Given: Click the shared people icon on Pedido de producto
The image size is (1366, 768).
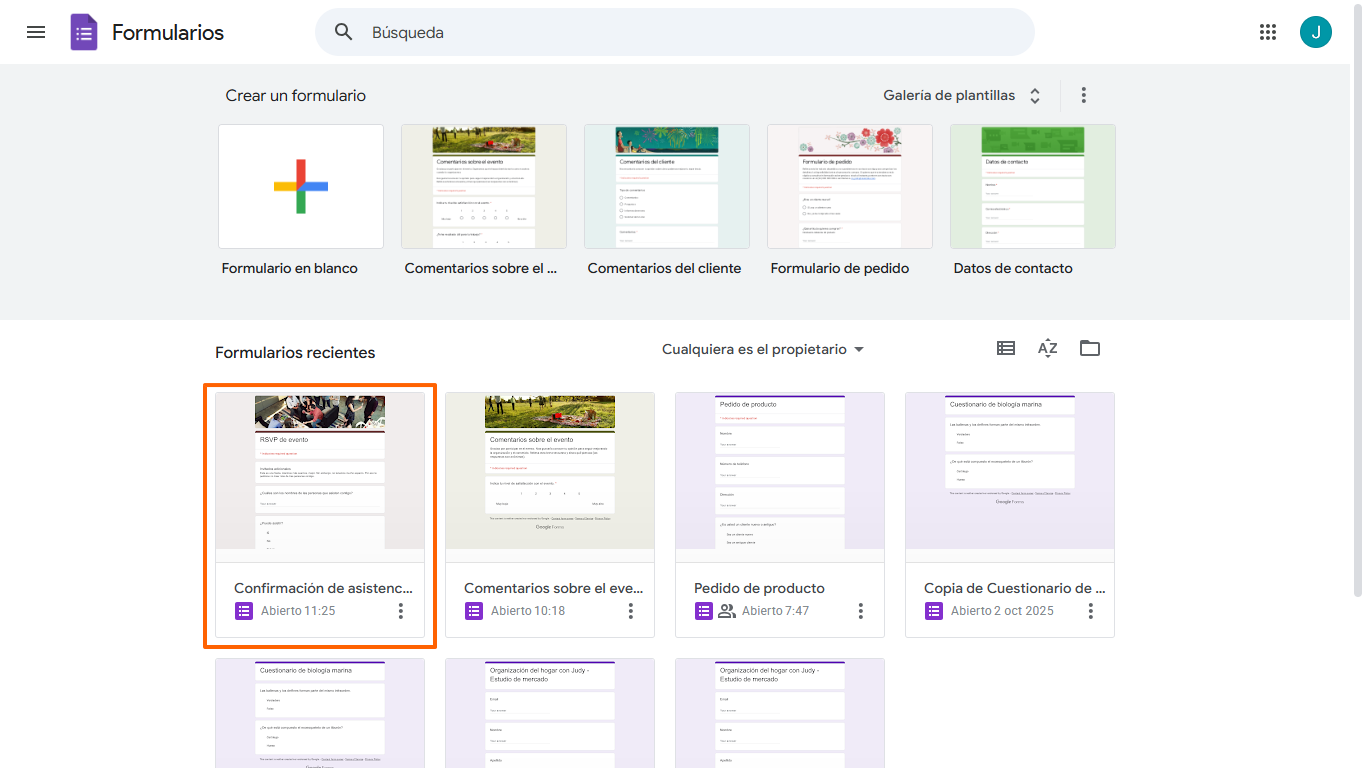Looking at the screenshot, I should coord(726,610).
